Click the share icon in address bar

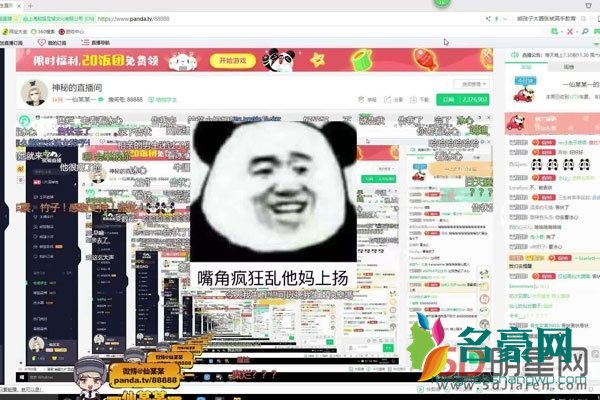pyautogui.click(x=488, y=18)
